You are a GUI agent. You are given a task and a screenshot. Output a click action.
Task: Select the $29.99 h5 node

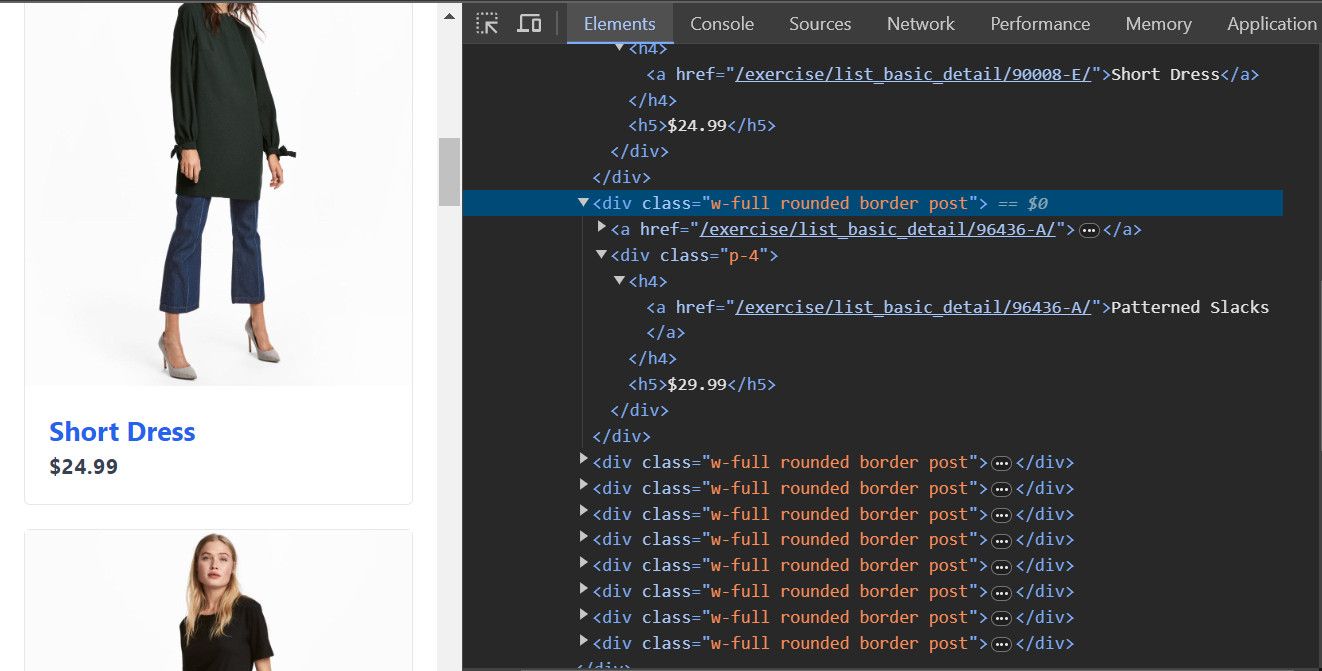pos(702,384)
